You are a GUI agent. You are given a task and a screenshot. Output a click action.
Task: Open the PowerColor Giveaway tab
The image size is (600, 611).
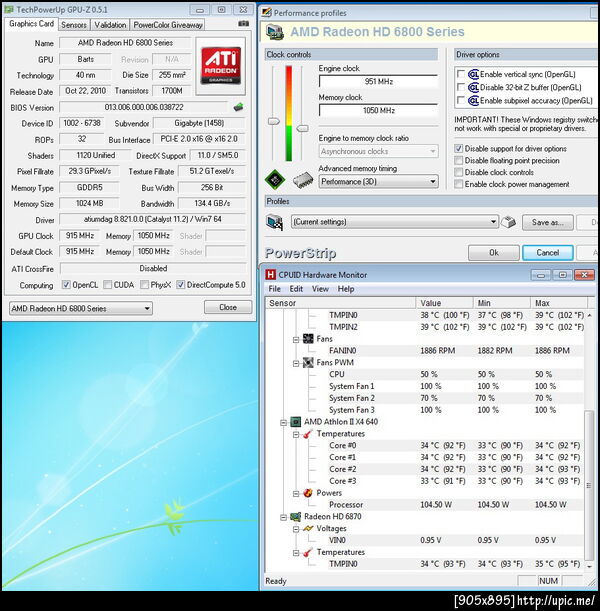coord(168,25)
